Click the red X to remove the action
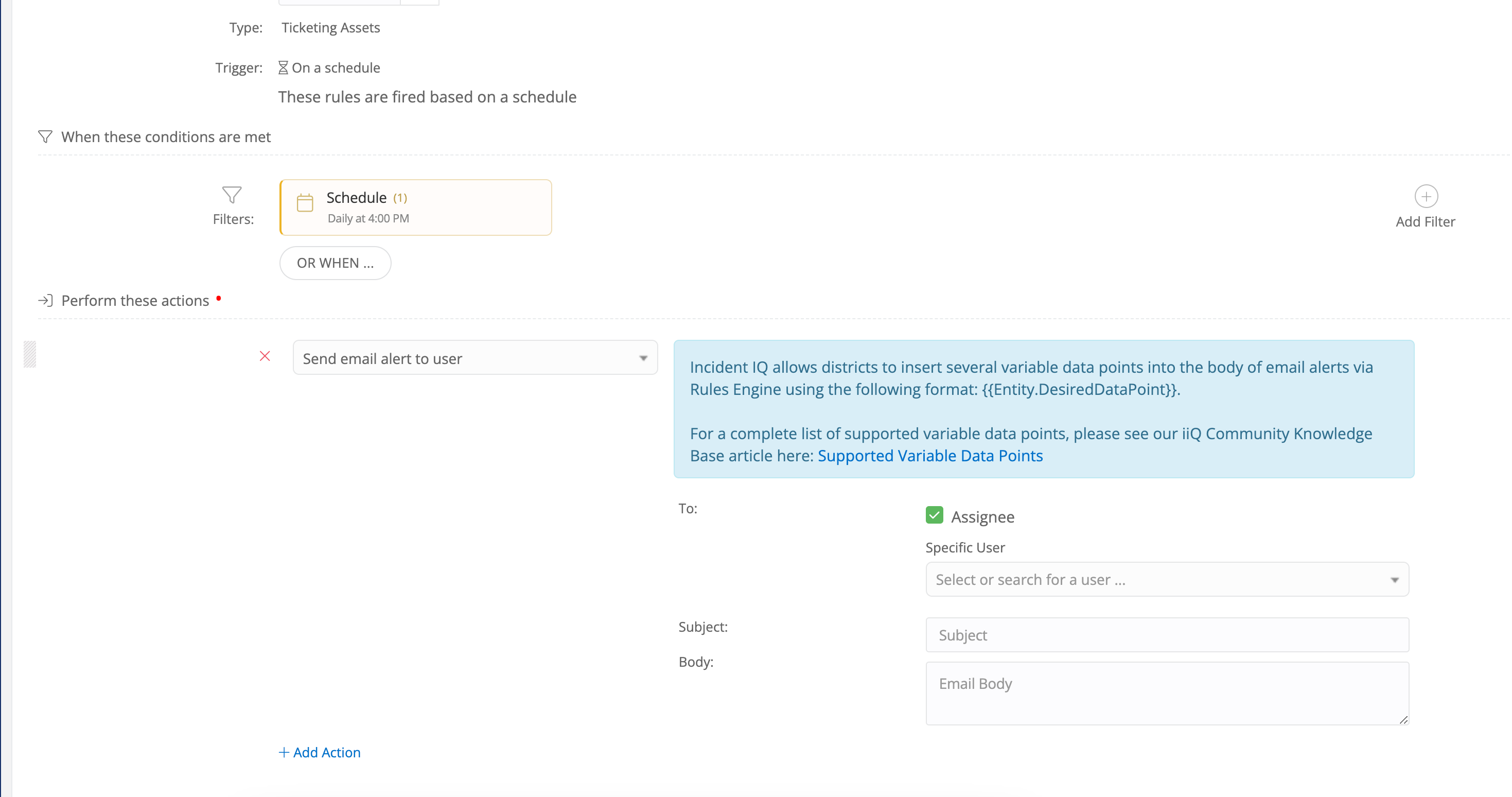The height and width of the screenshot is (797, 1512). click(265, 356)
